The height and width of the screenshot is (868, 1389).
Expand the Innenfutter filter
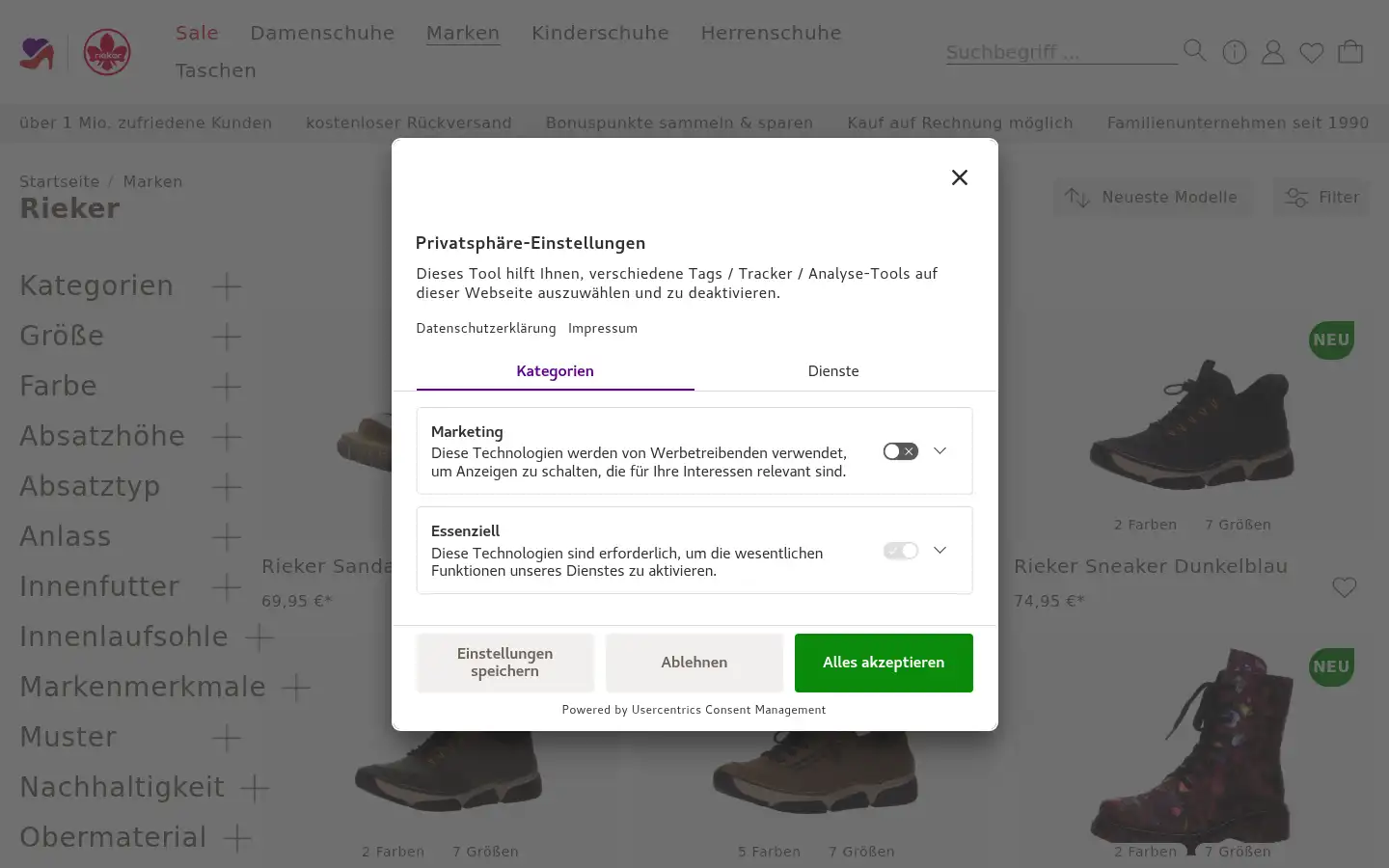(227, 587)
